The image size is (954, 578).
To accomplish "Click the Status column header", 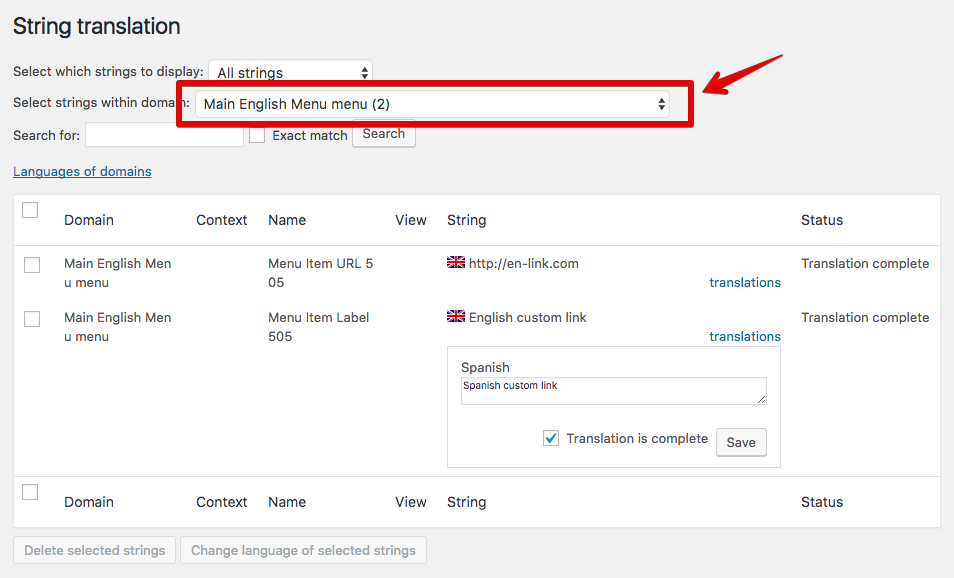I will [822, 220].
